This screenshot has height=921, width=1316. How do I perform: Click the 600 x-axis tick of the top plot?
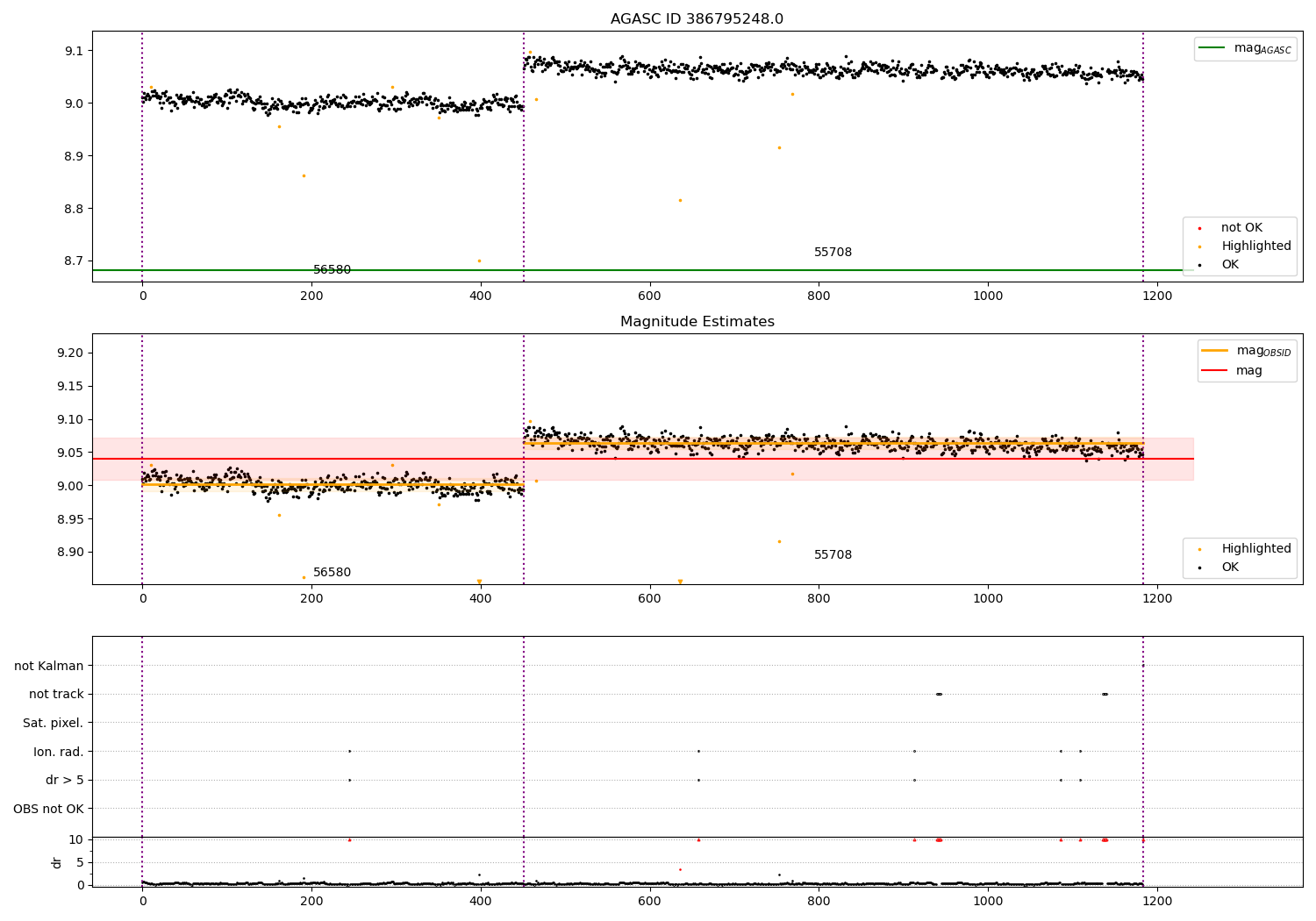click(649, 296)
